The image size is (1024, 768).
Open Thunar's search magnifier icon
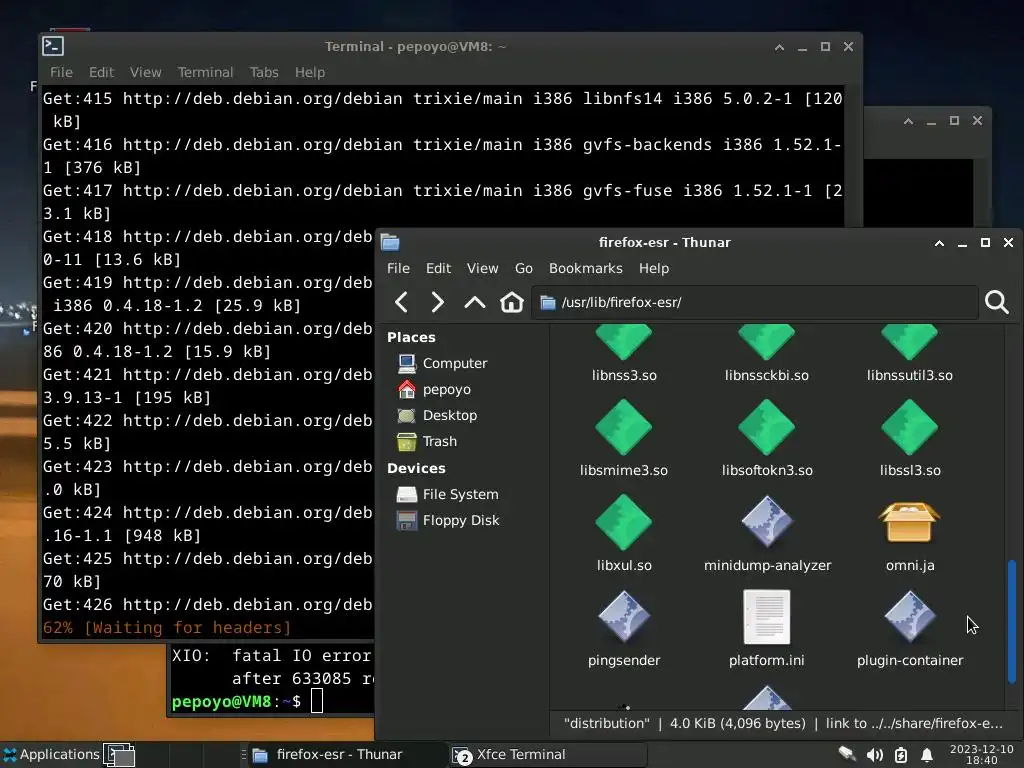[997, 302]
